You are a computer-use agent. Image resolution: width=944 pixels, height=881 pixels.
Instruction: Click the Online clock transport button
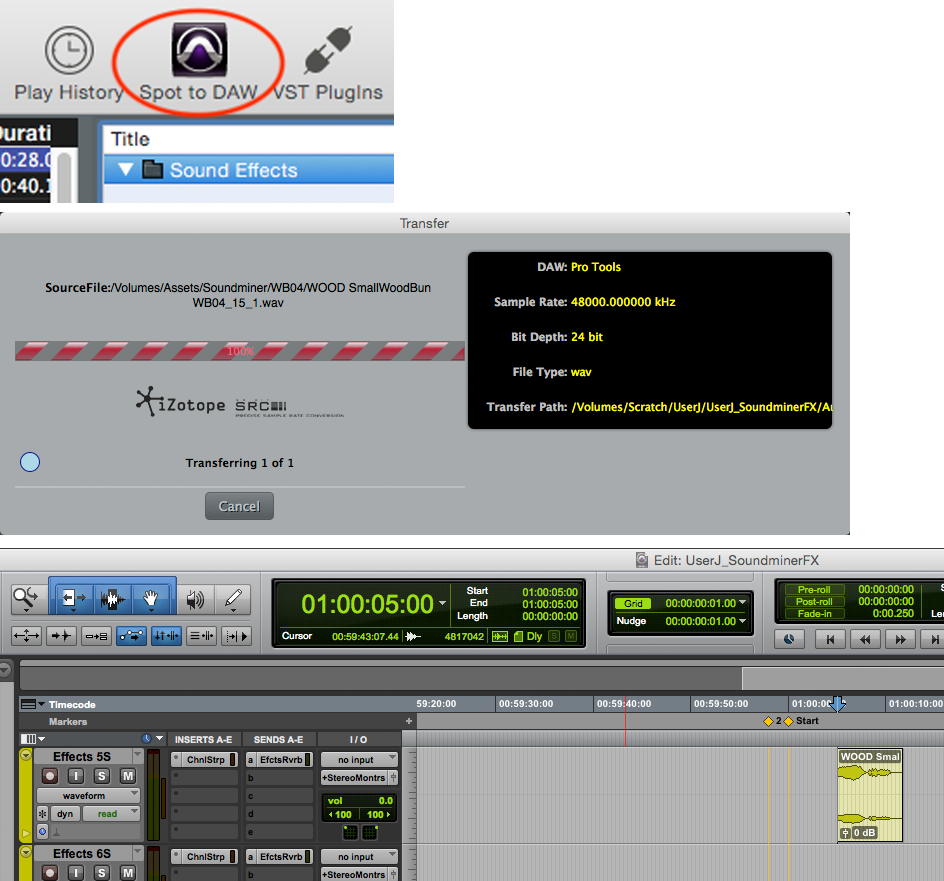(789, 640)
